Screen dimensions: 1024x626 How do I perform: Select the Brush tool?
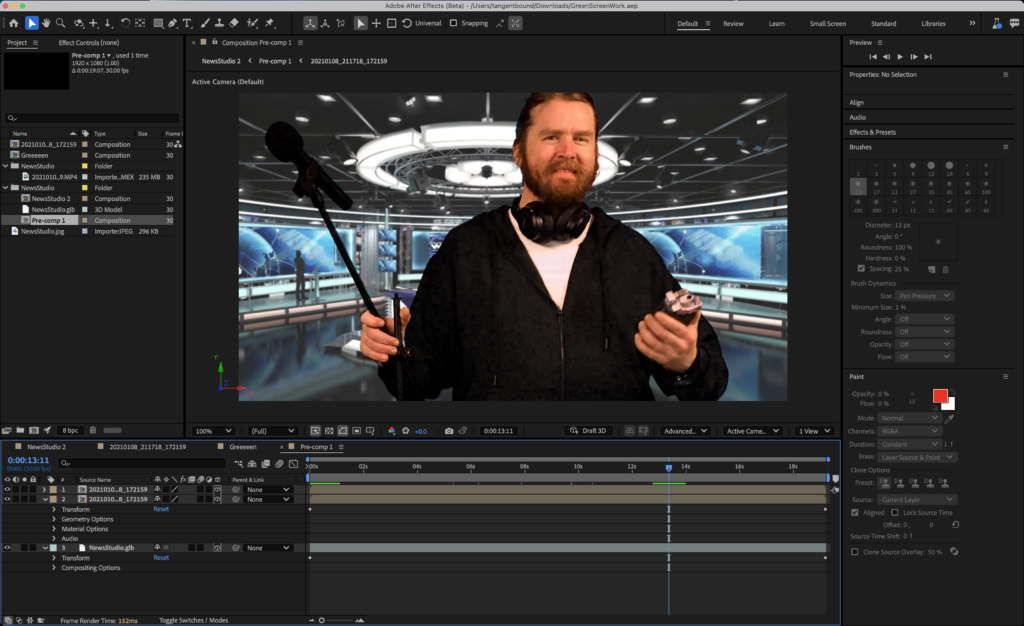(204, 22)
